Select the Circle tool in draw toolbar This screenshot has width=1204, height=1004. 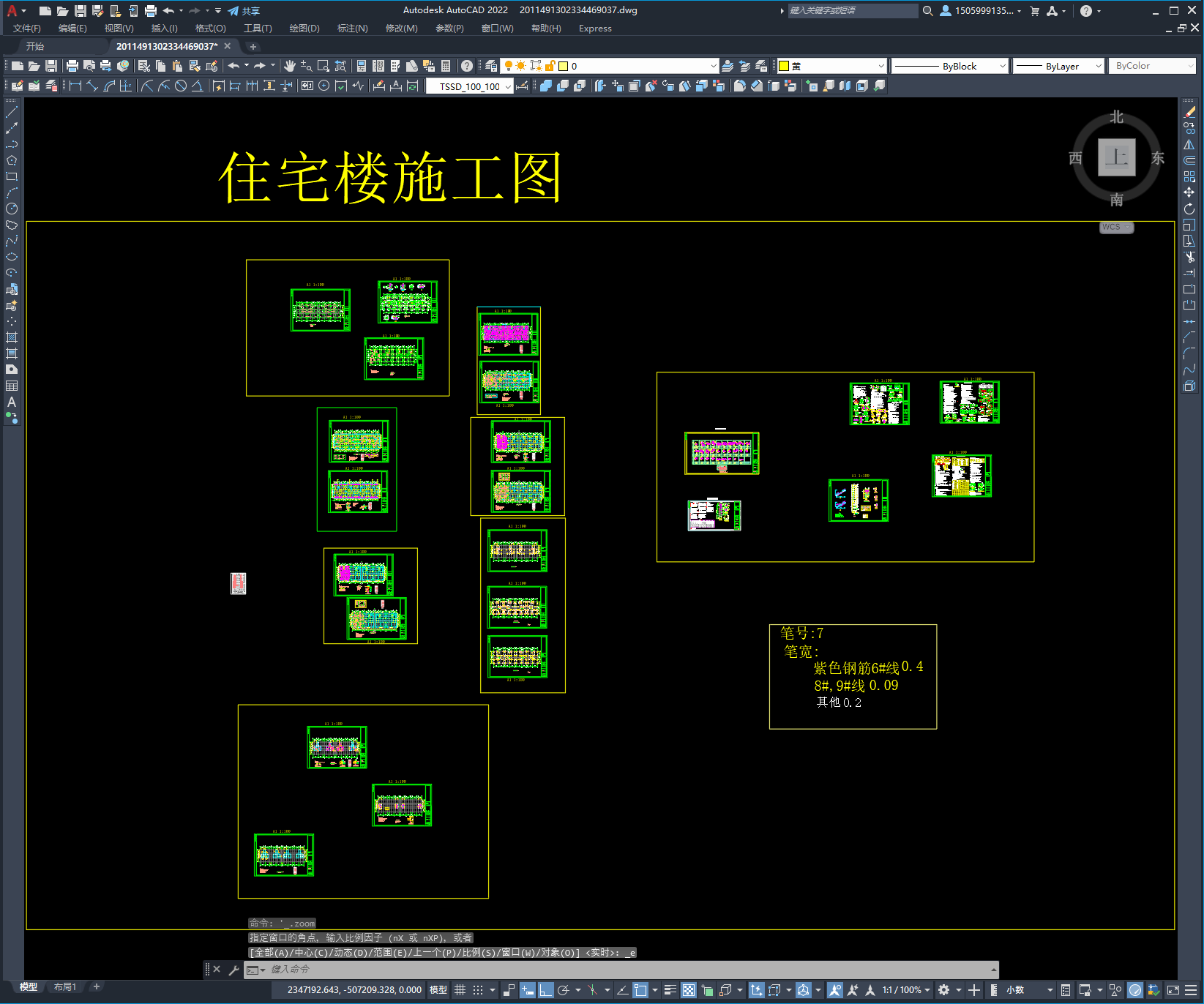tap(12, 209)
